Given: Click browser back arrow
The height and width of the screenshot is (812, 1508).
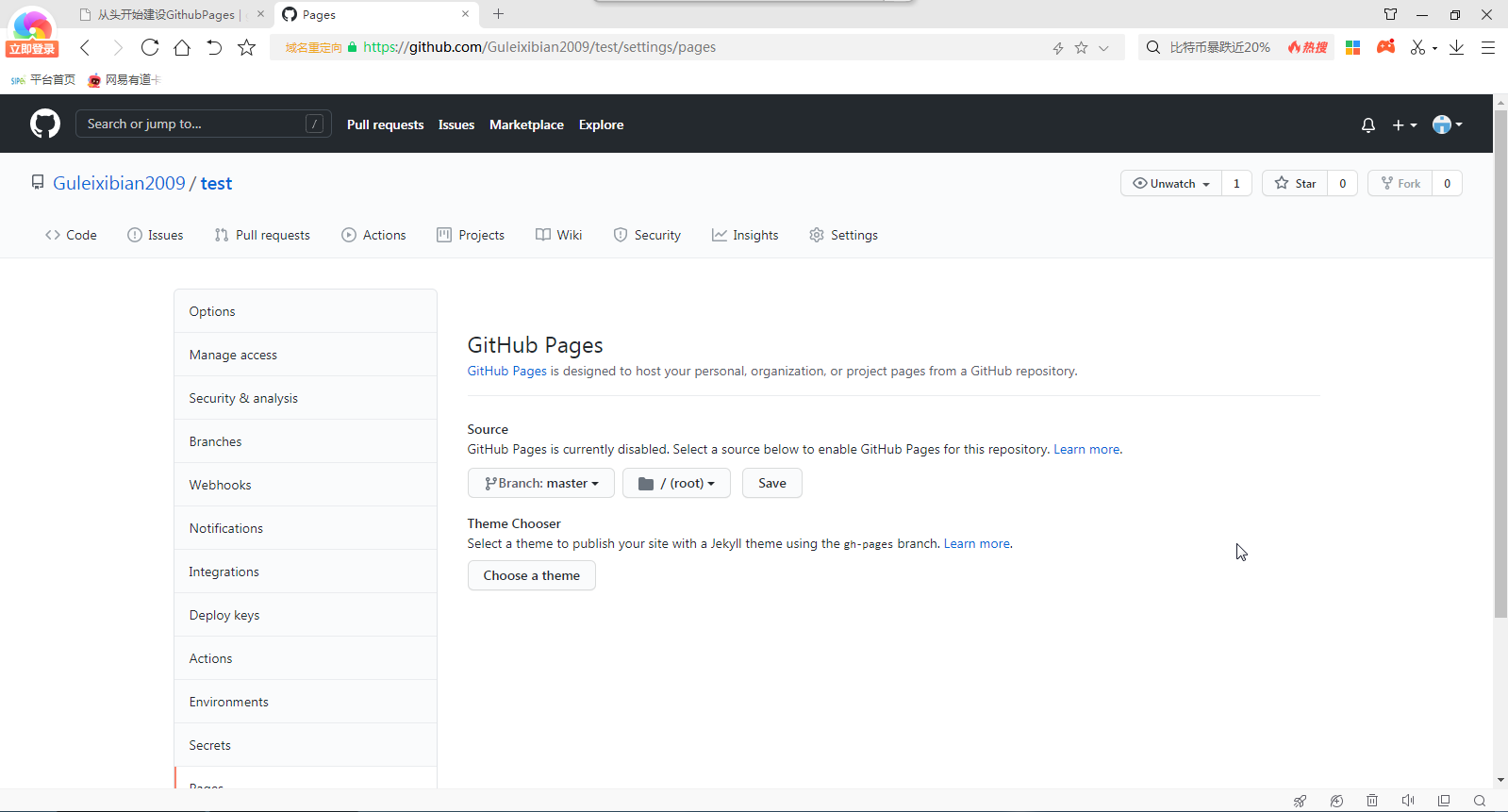Looking at the screenshot, I should [85, 47].
